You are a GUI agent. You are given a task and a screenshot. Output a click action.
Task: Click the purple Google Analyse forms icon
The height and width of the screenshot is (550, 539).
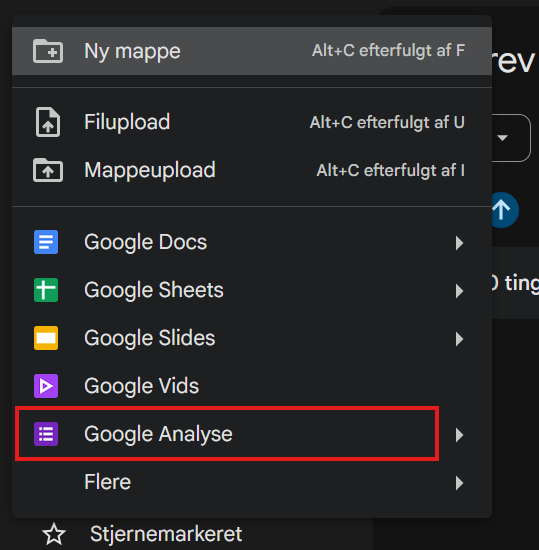pos(46,434)
